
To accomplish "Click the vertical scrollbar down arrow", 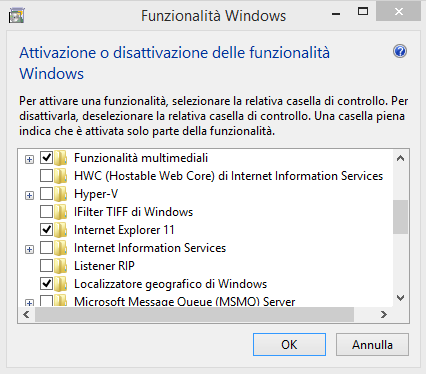I will (x=400, y=298).
